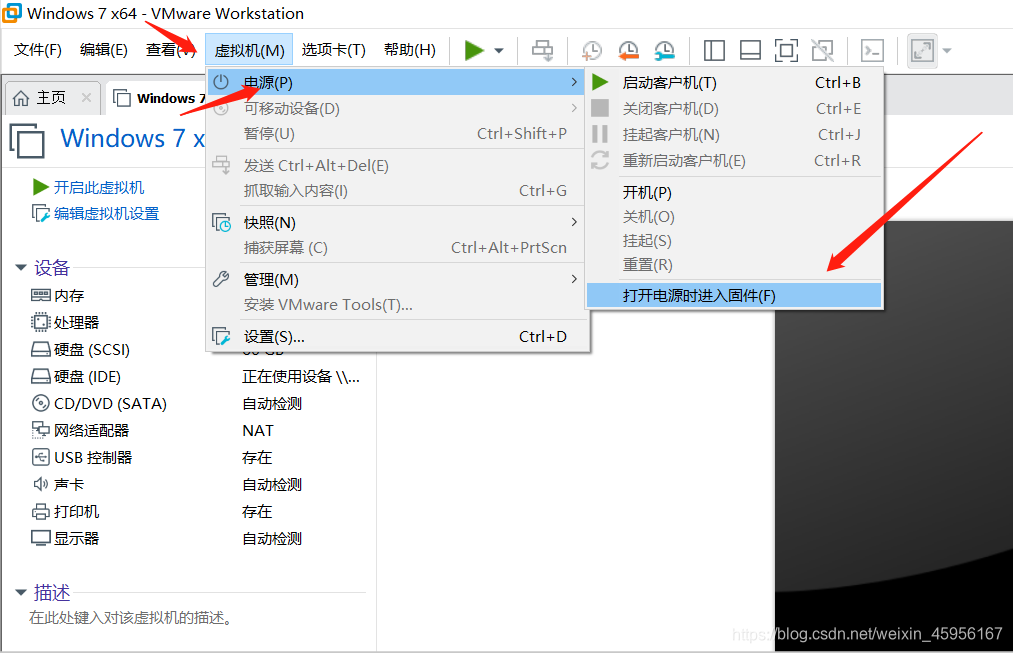Click the NAT value for network adapter

[258, 430]
